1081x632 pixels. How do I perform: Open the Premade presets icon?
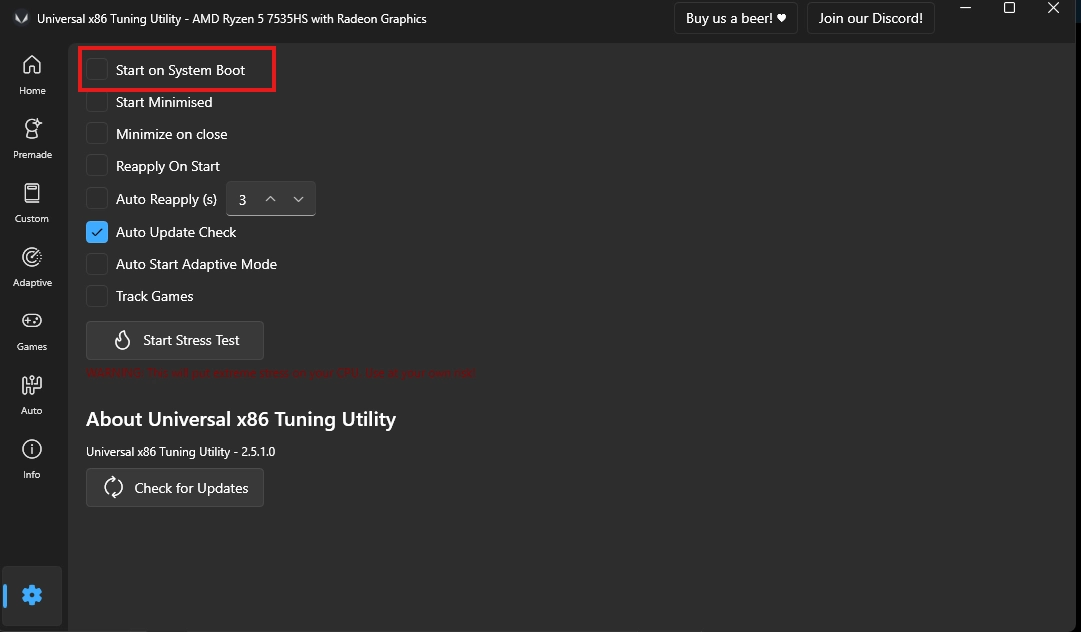32,129
